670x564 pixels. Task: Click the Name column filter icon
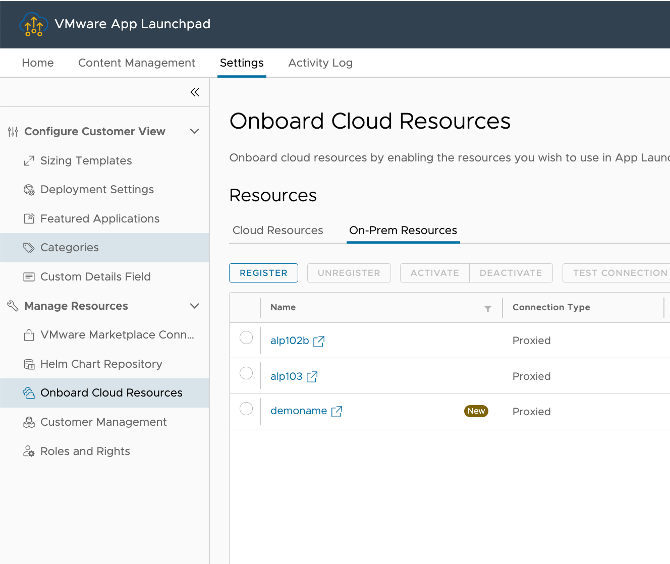[488, 308]
